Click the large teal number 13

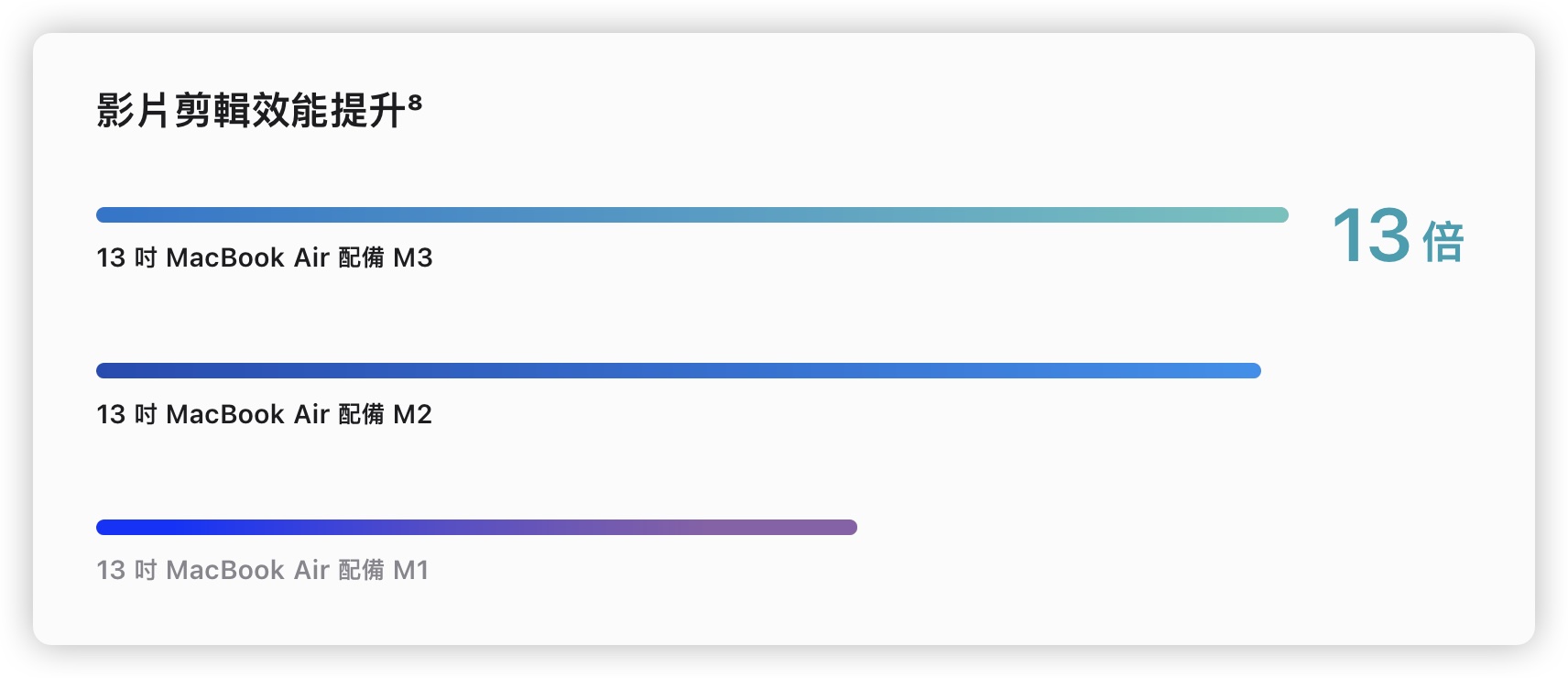pyautogui.click(x=1371, y=235)
